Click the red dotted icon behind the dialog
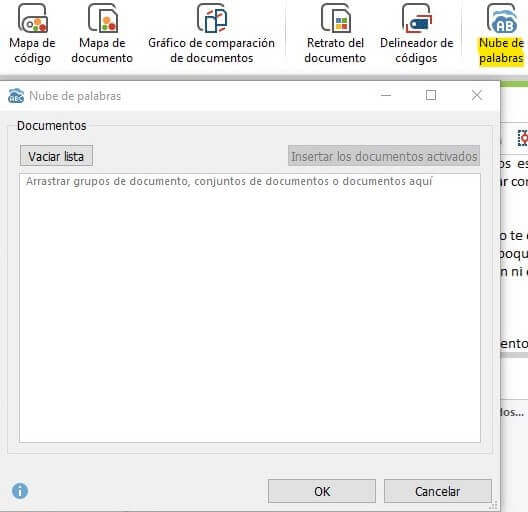This screenshot has width=528, height=512. coord(523,138)
